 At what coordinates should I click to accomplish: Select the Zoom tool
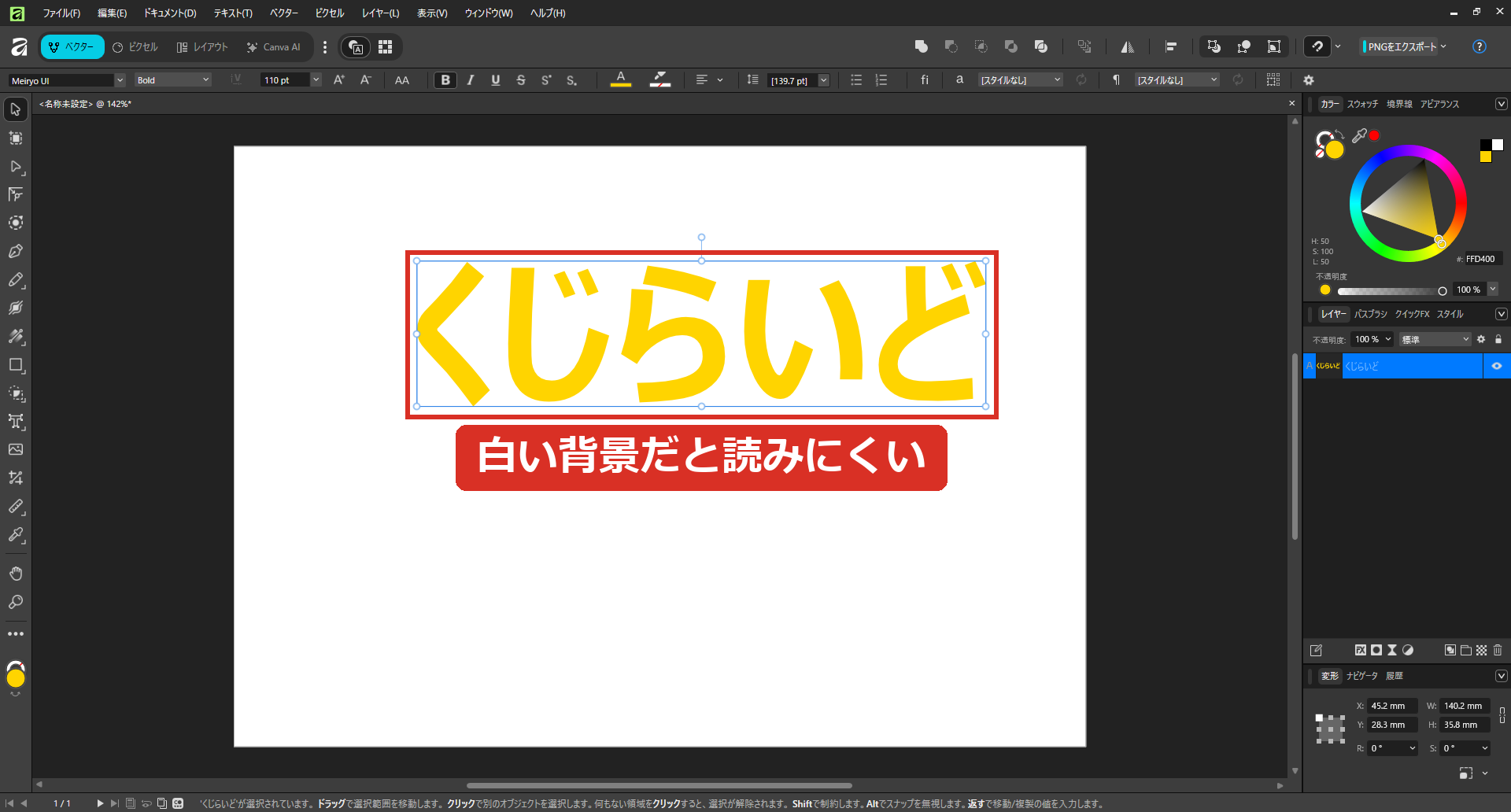pos(16,603)
